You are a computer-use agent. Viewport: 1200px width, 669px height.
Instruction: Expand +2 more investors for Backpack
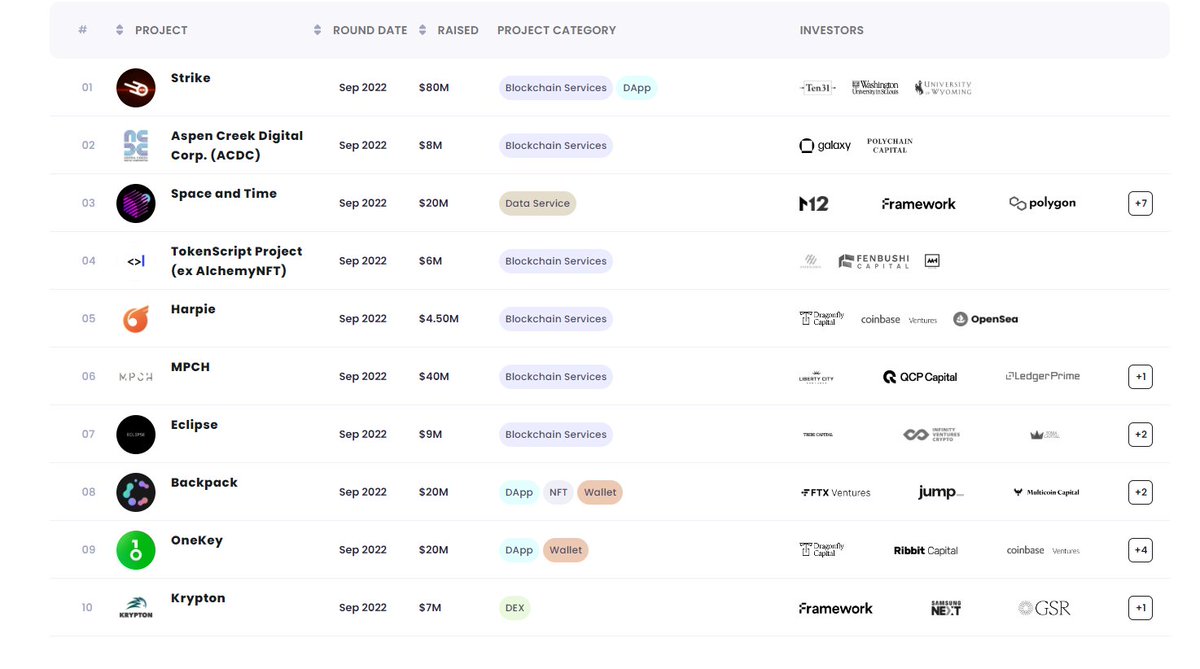[x=1140, y=492]
